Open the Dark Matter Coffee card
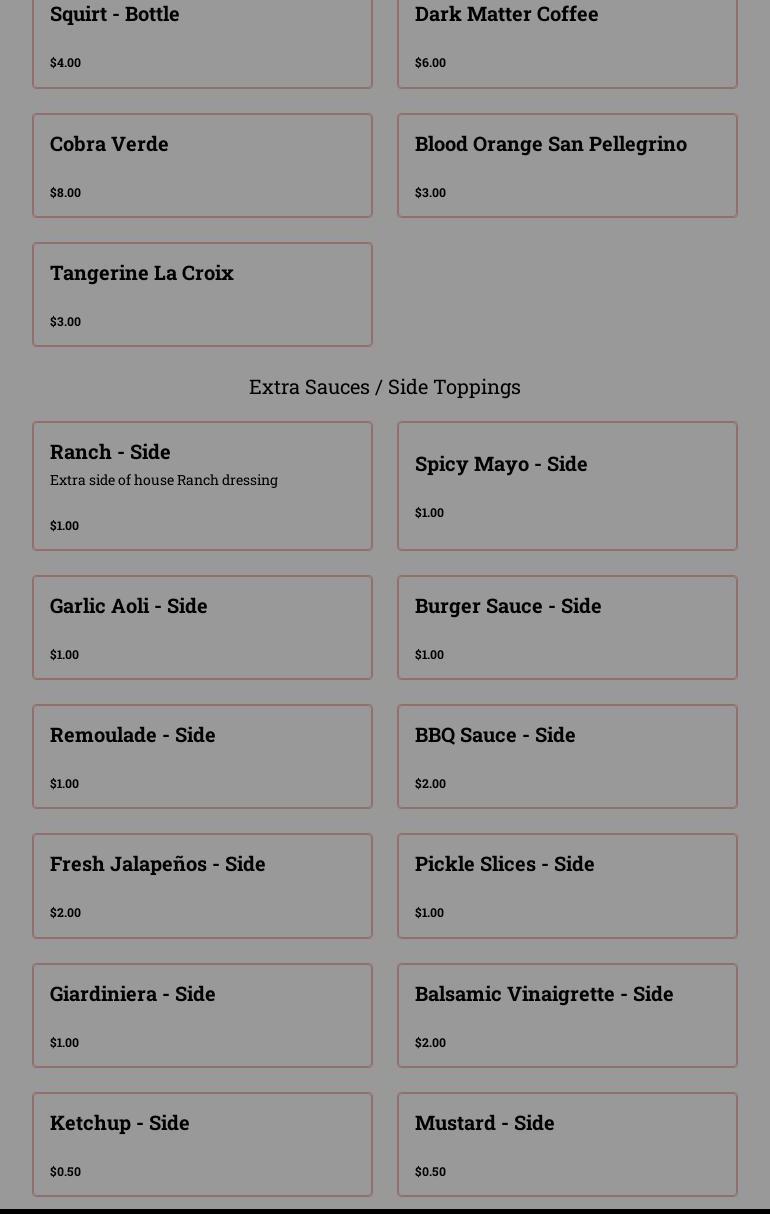The height and width of the screenshot is (1214, 770). 567,42
